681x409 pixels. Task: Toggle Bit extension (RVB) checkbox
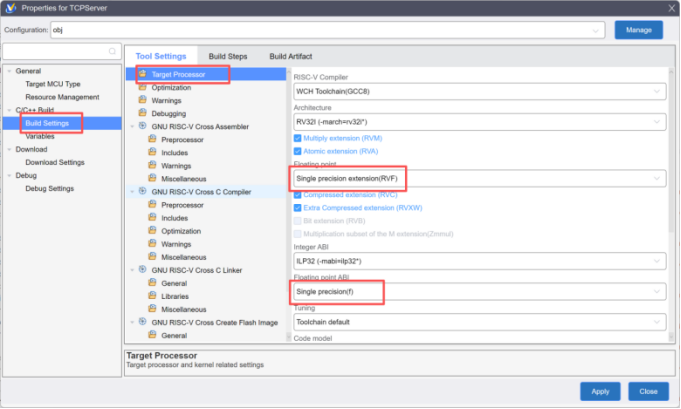coord(298,221)
